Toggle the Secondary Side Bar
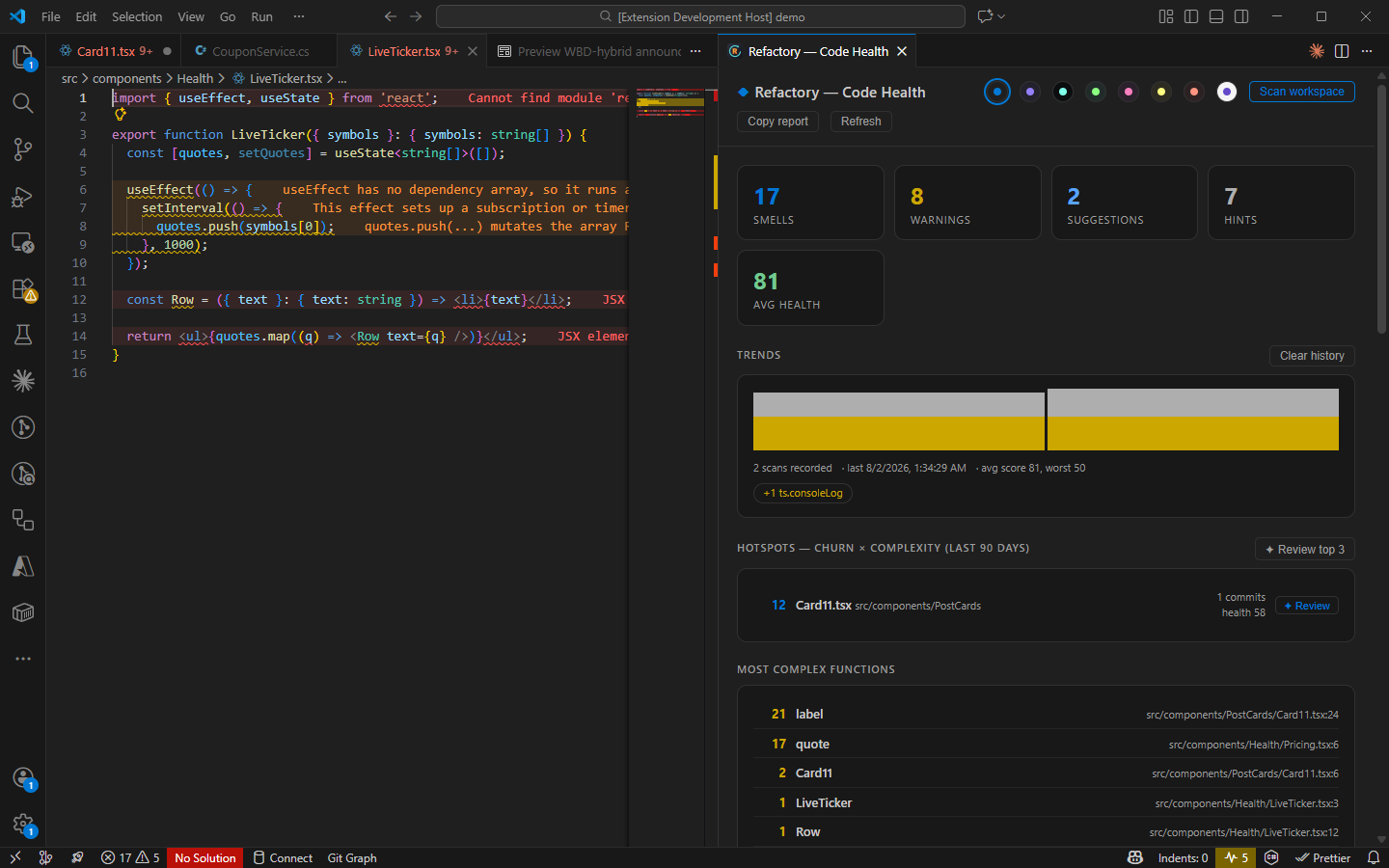The width and height of the screenshot is (1389, 868). [x=1241, y=16]
